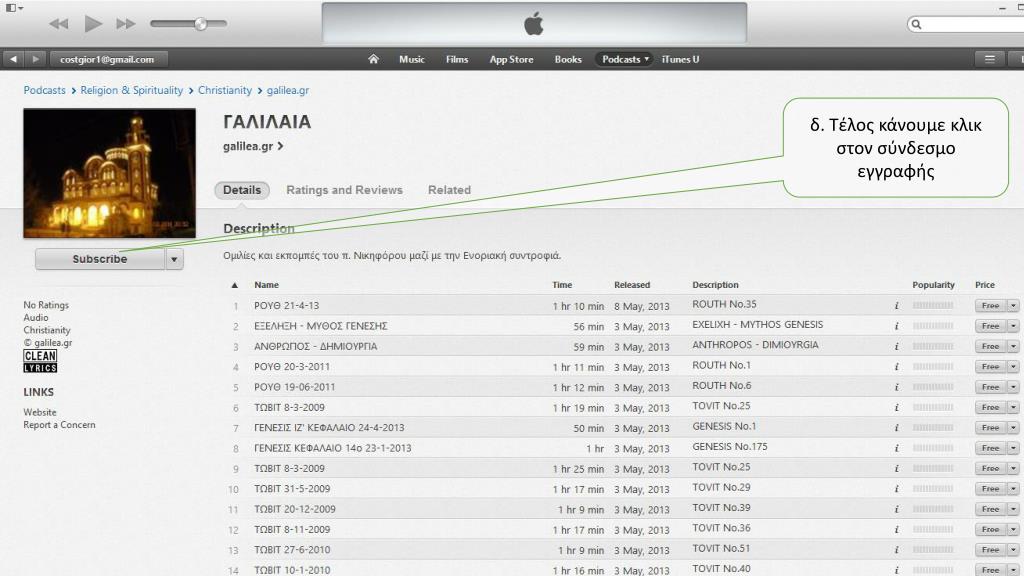This screenshot has width=1024, height=576.
Task: Open Free dropdown arrow for ΤΩΒΙΤ 31-5-2009
Action: (x=1013, y=488)
